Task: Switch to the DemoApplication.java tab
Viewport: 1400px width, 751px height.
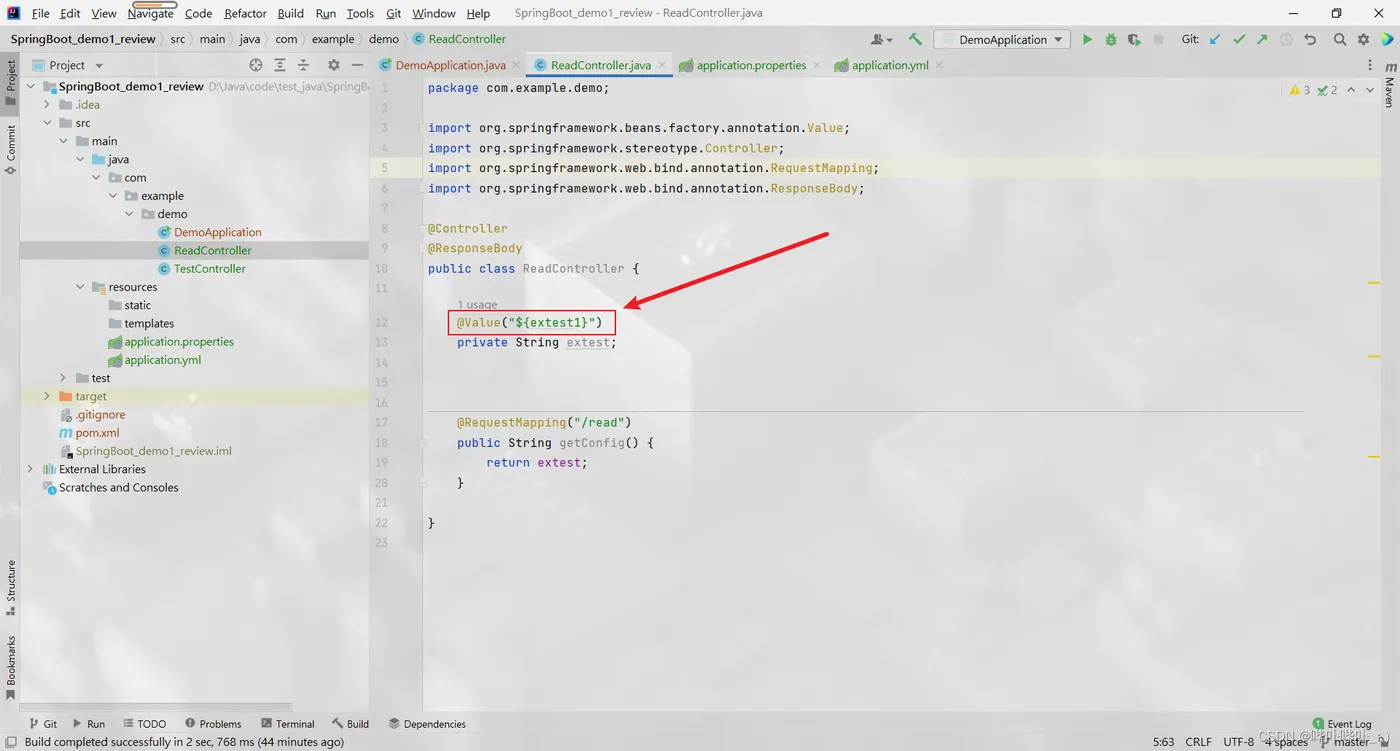Action: point(450,65)
